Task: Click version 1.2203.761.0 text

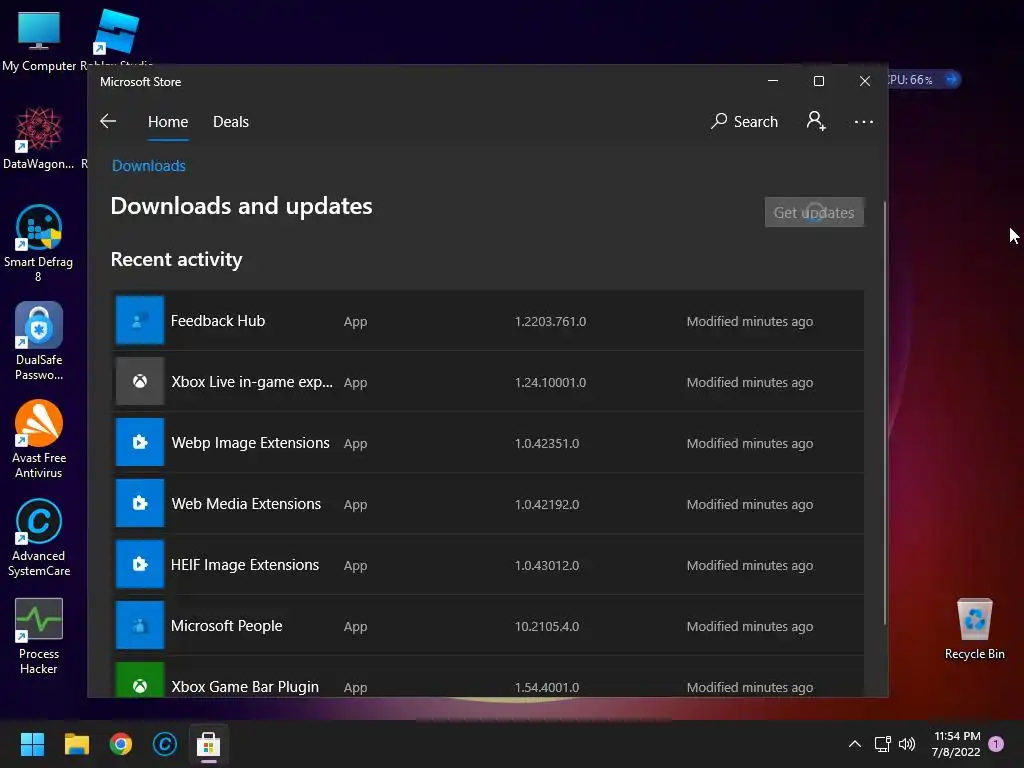Action: coord(551,321)
